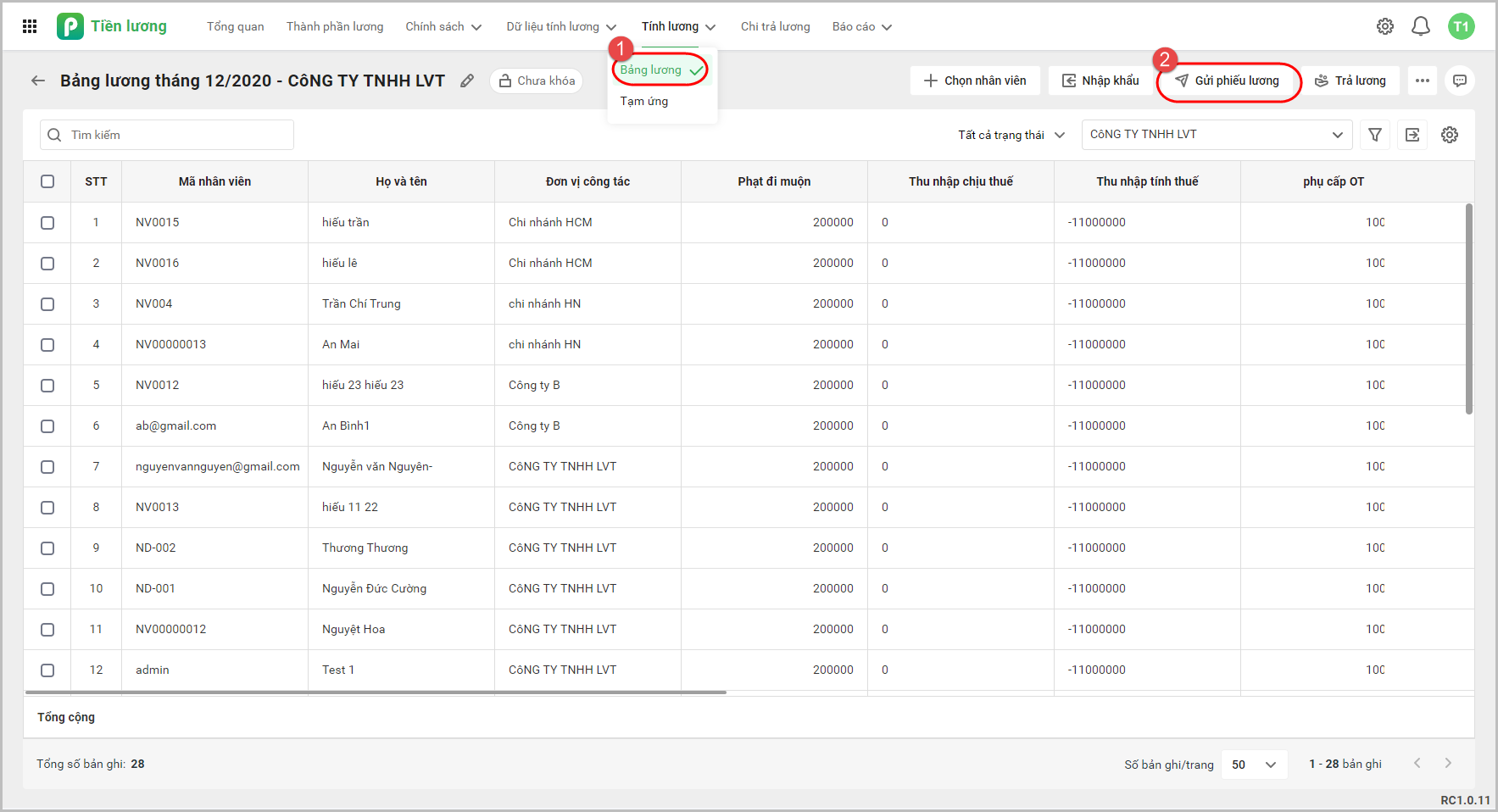Open table column settings gear
This screenshot has width=1498, height=812.
pos(1450,135)
